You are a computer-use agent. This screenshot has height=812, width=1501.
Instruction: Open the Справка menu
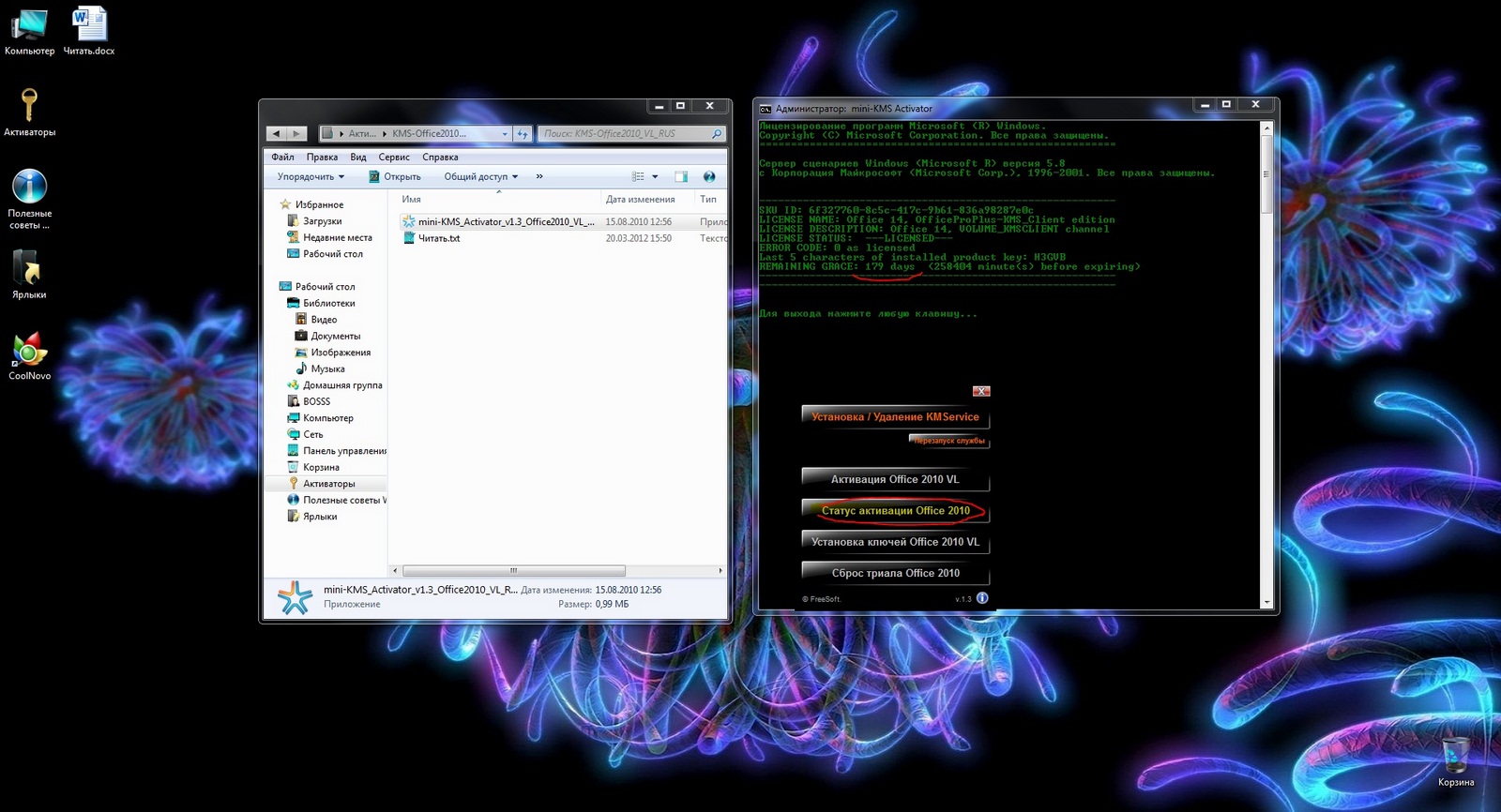tap(440, 158)
